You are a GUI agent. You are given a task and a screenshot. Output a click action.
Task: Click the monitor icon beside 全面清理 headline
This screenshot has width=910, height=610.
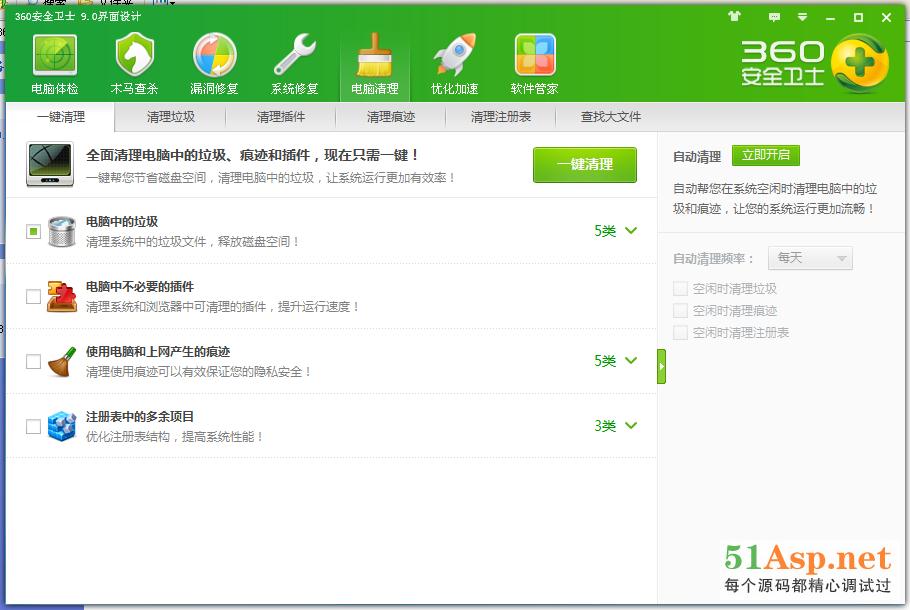click(x=50, y=164)
